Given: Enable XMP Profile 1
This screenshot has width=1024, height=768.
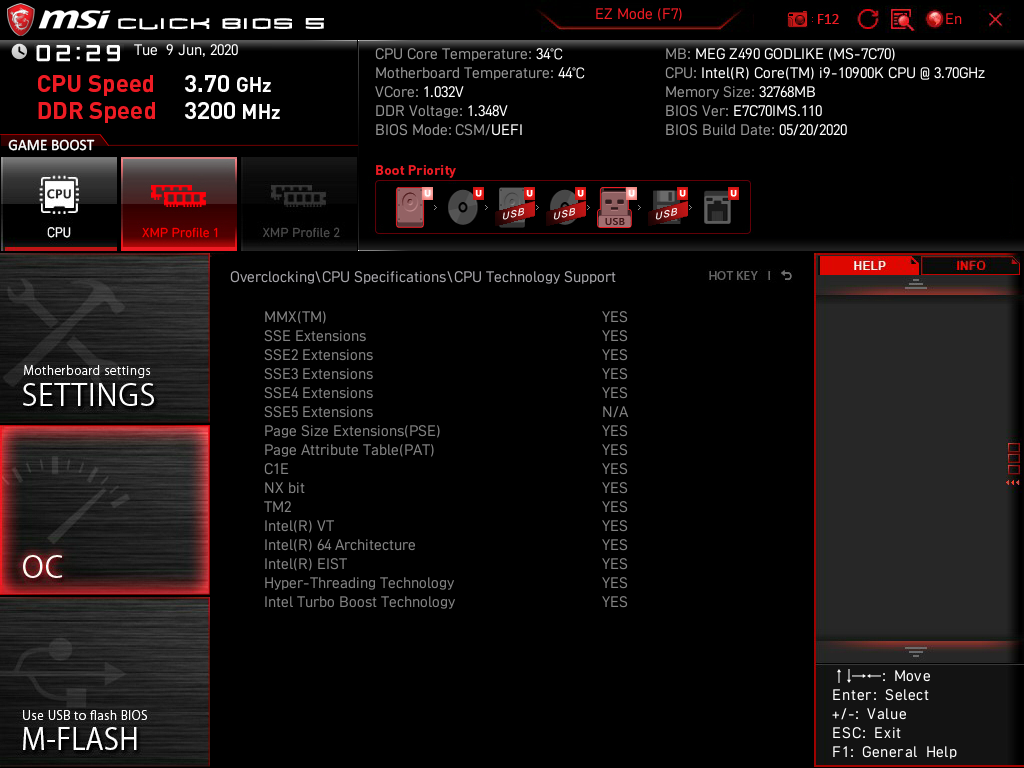Looking at the screenshot, I should click(x=179, y=204).
